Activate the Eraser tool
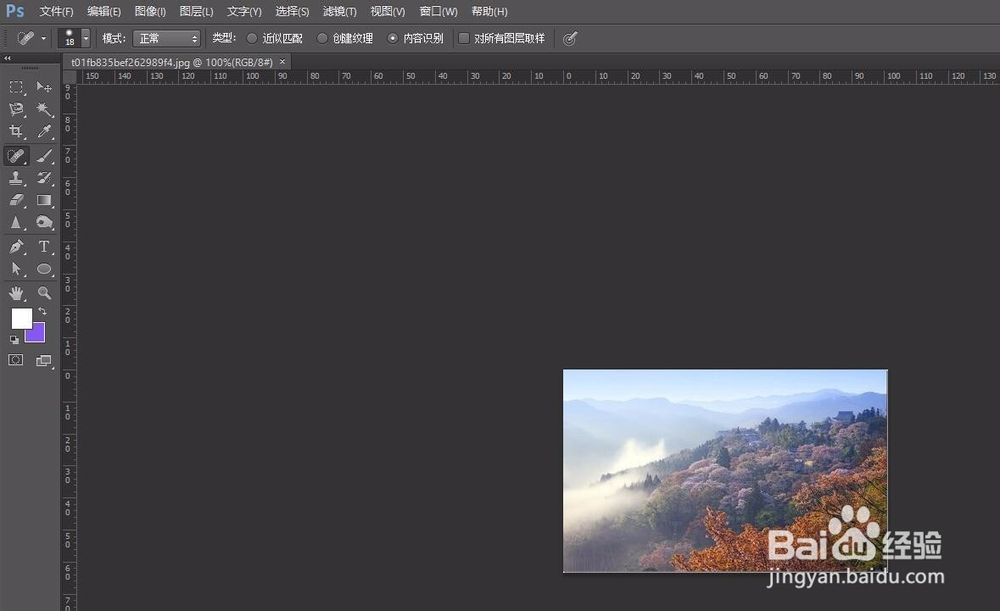1000x611 pixels. tap(16, 200)
